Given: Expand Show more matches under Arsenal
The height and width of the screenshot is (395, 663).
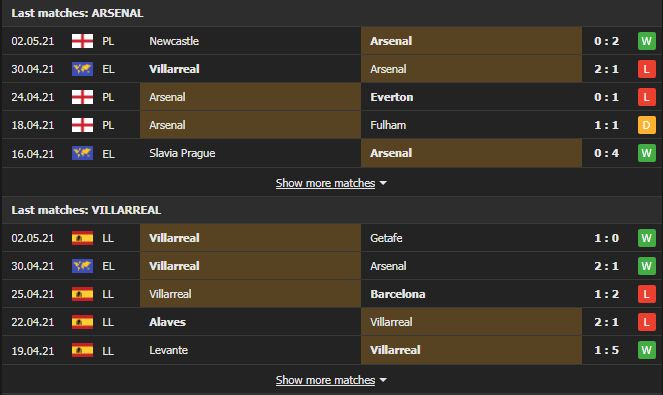Looking at the screenshot, I should 325,183.
